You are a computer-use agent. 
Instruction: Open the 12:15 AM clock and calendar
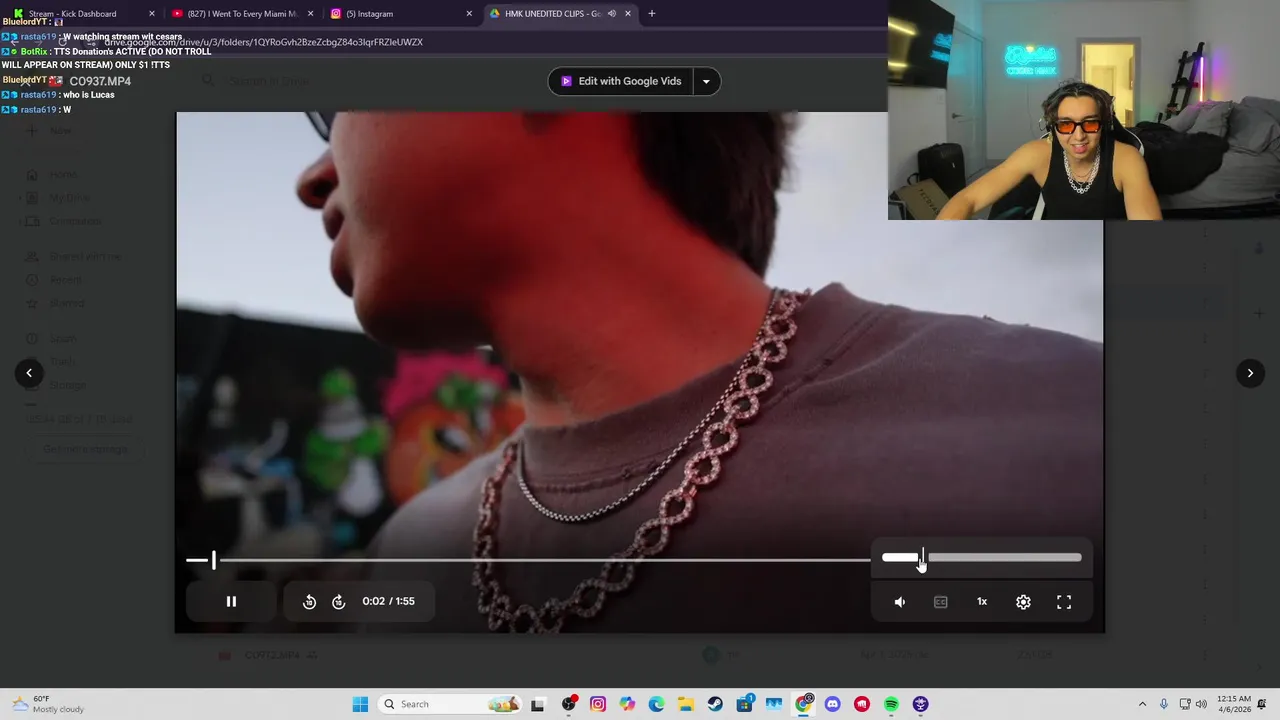[x=1234, y=704]
